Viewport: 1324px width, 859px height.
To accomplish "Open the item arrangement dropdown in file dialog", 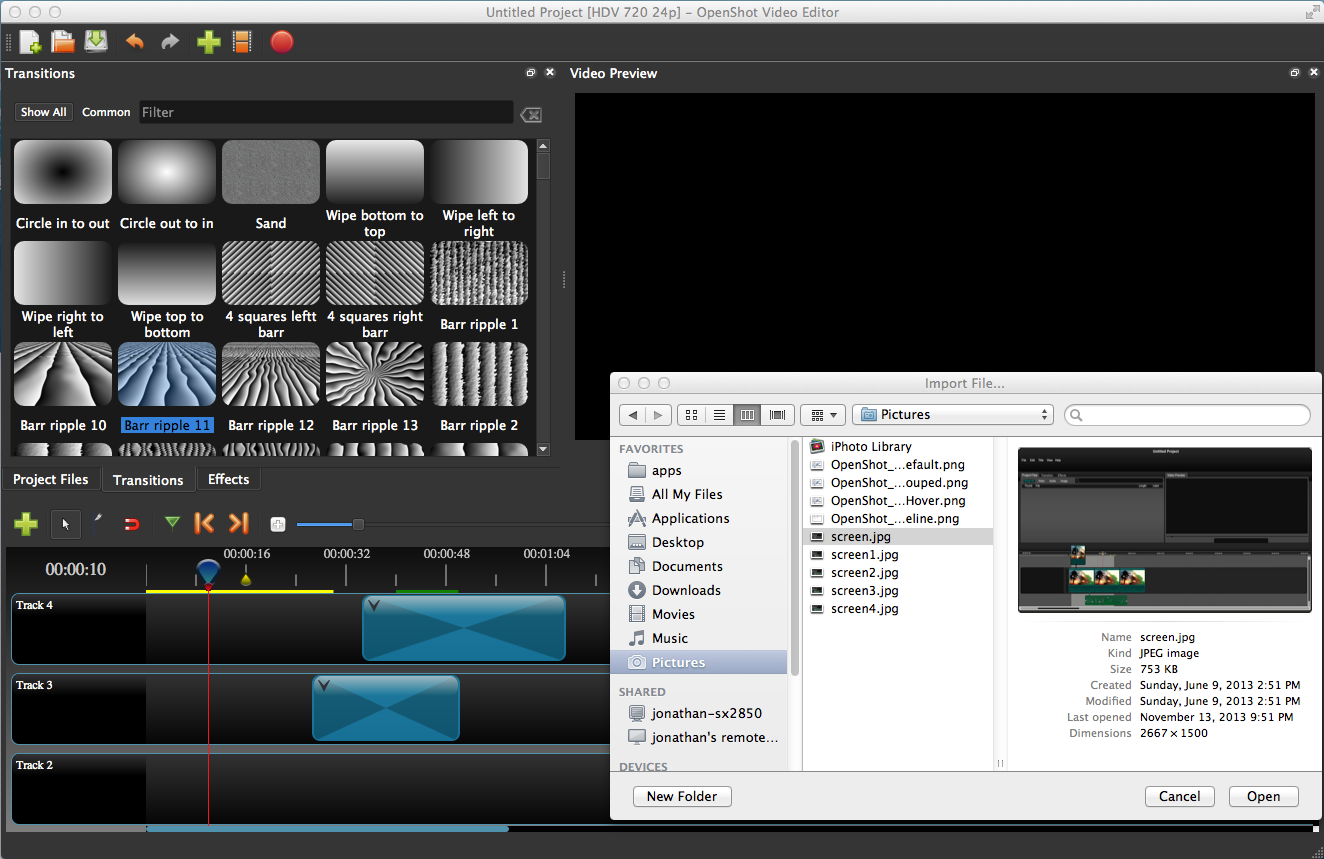I will (x=824, y=415).
